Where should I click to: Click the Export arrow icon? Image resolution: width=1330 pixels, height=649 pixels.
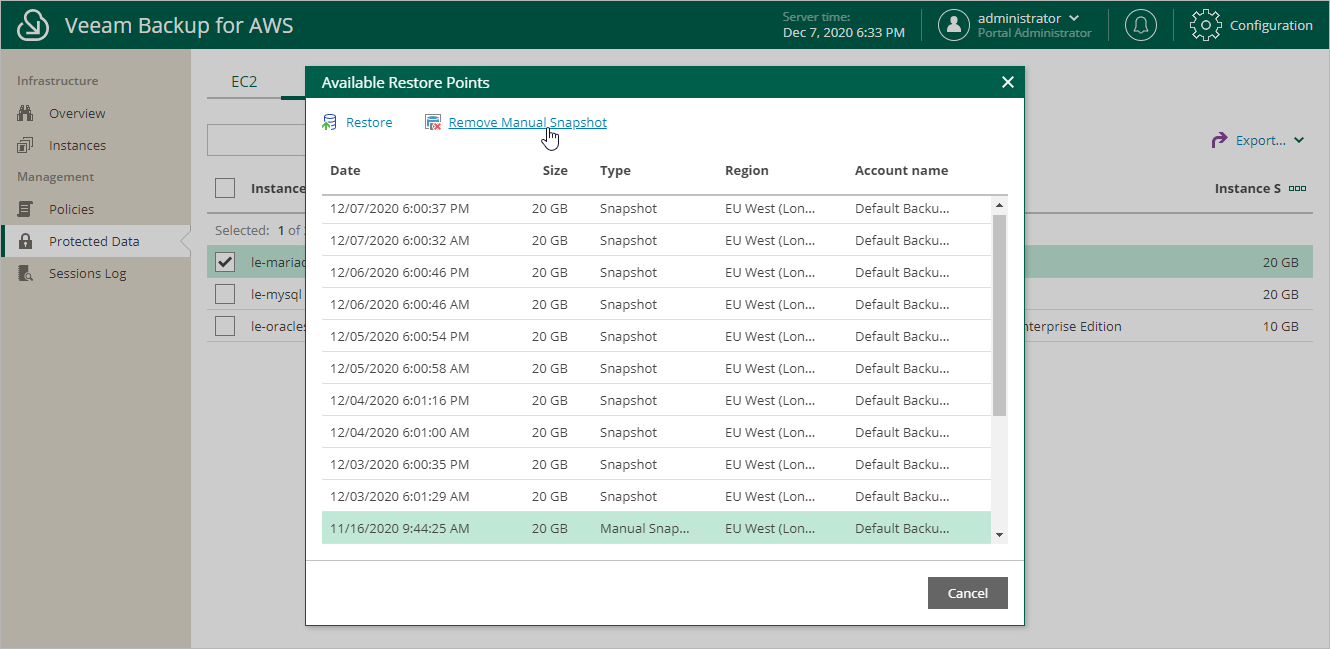(x=1219, y=141)
